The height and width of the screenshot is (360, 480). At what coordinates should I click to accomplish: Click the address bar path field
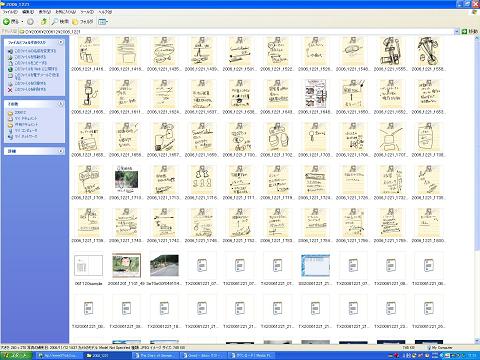pyautogui.click(x=237, y=32)
